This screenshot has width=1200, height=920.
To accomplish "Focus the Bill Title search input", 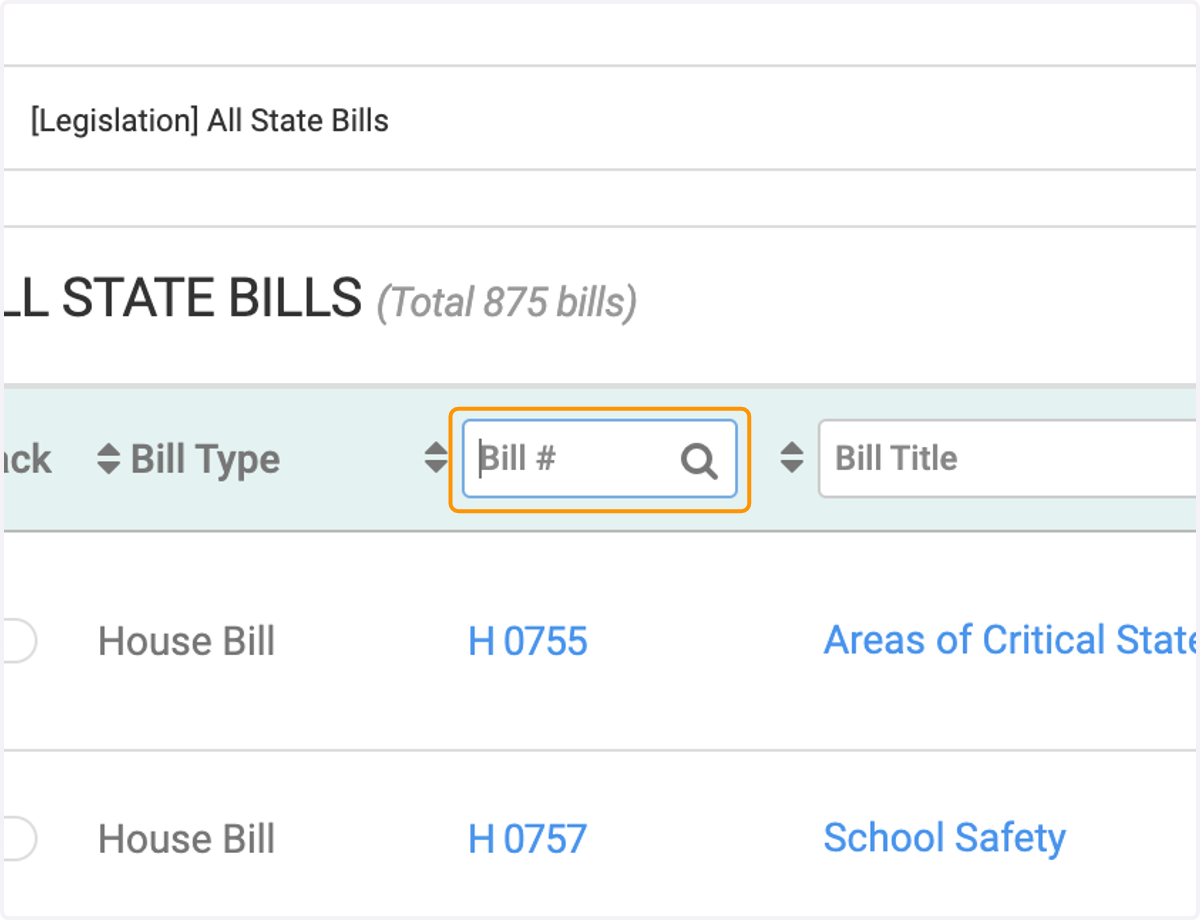I will point(1008,459).
